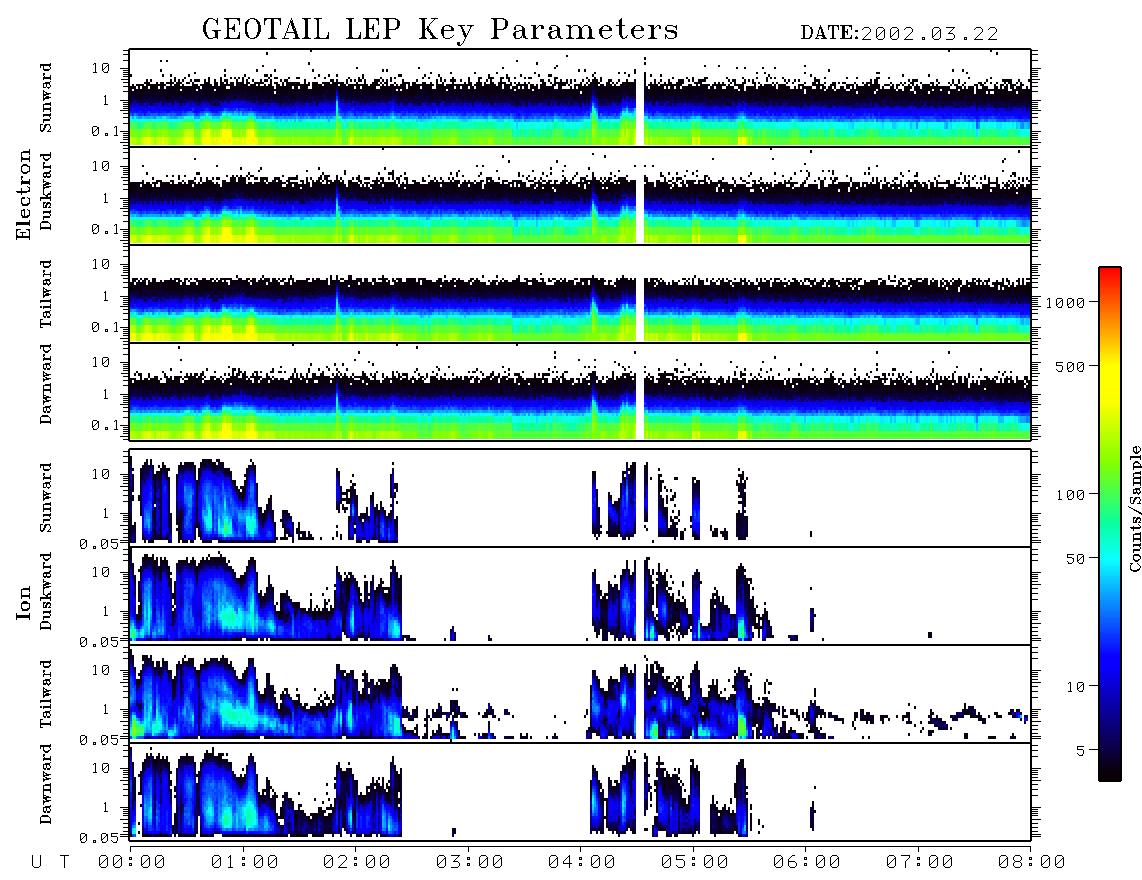Click the "07:00" time tick label
Viewport: 1142px width, 880px height.
pyautogui.click(x=920, y=863)
